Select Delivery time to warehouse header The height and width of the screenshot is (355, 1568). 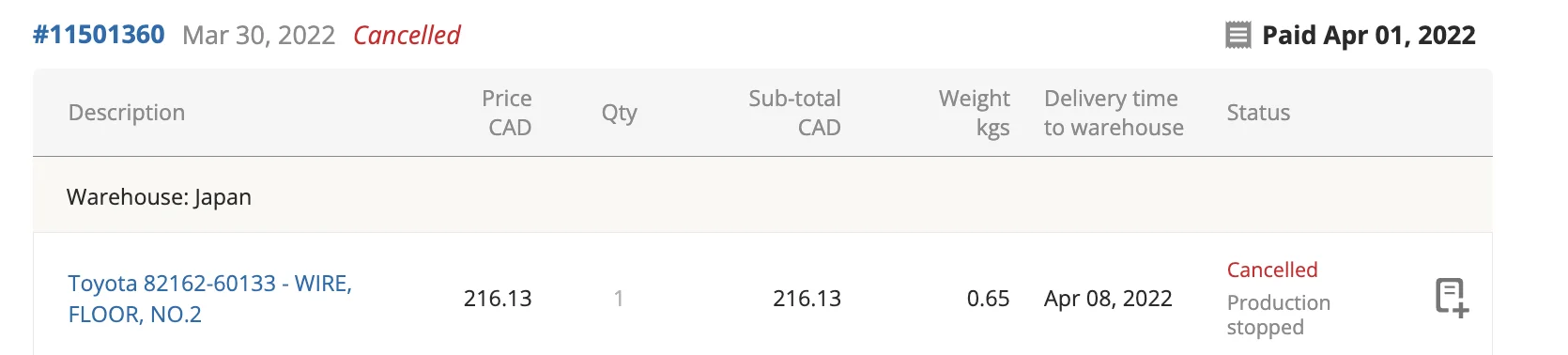(x=1114, y=113)
